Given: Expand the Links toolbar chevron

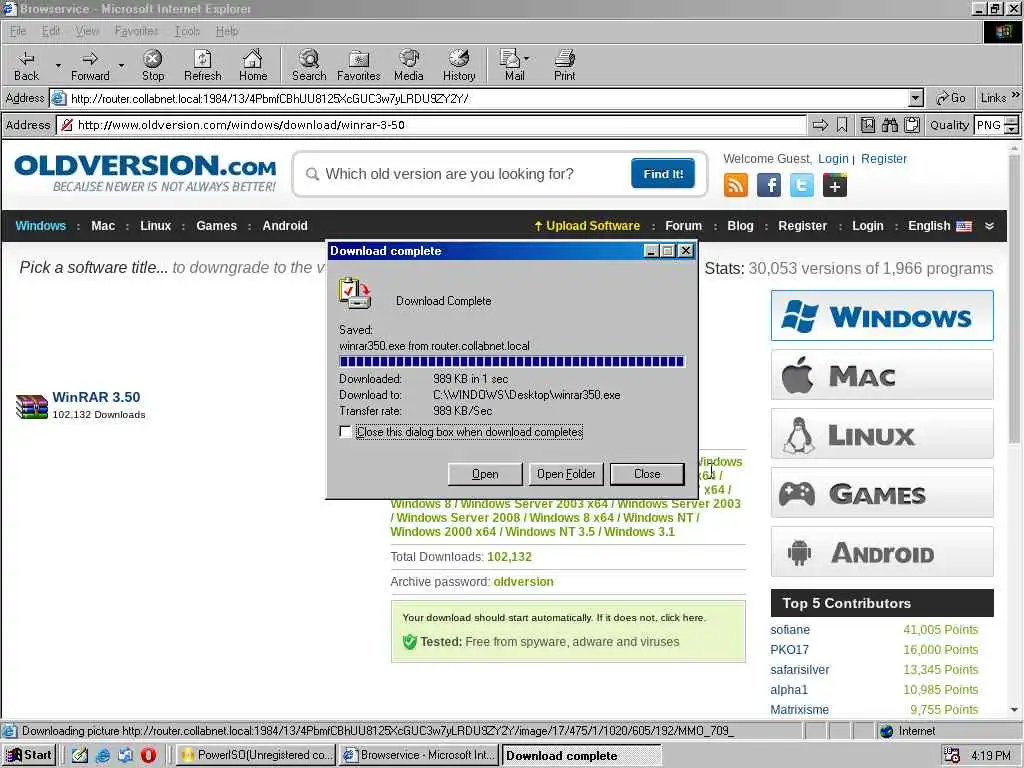Looking at the screenshot, I should [x=1015, y=95].
